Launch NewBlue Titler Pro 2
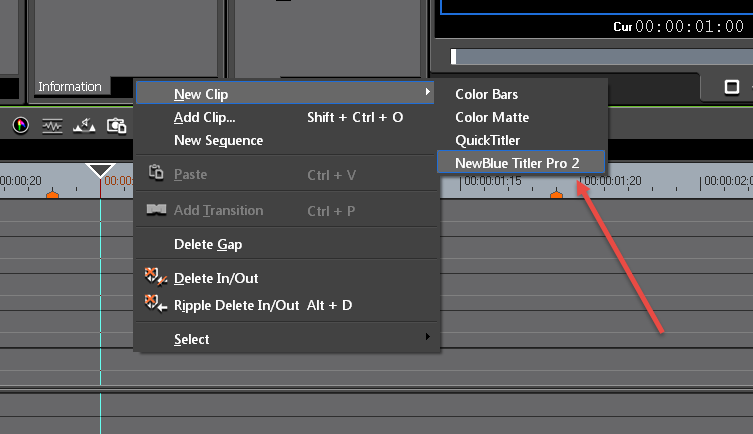Image resolution: width=753 pixels, height=434 pixels. pyautogui.click(x=516, y=162)
